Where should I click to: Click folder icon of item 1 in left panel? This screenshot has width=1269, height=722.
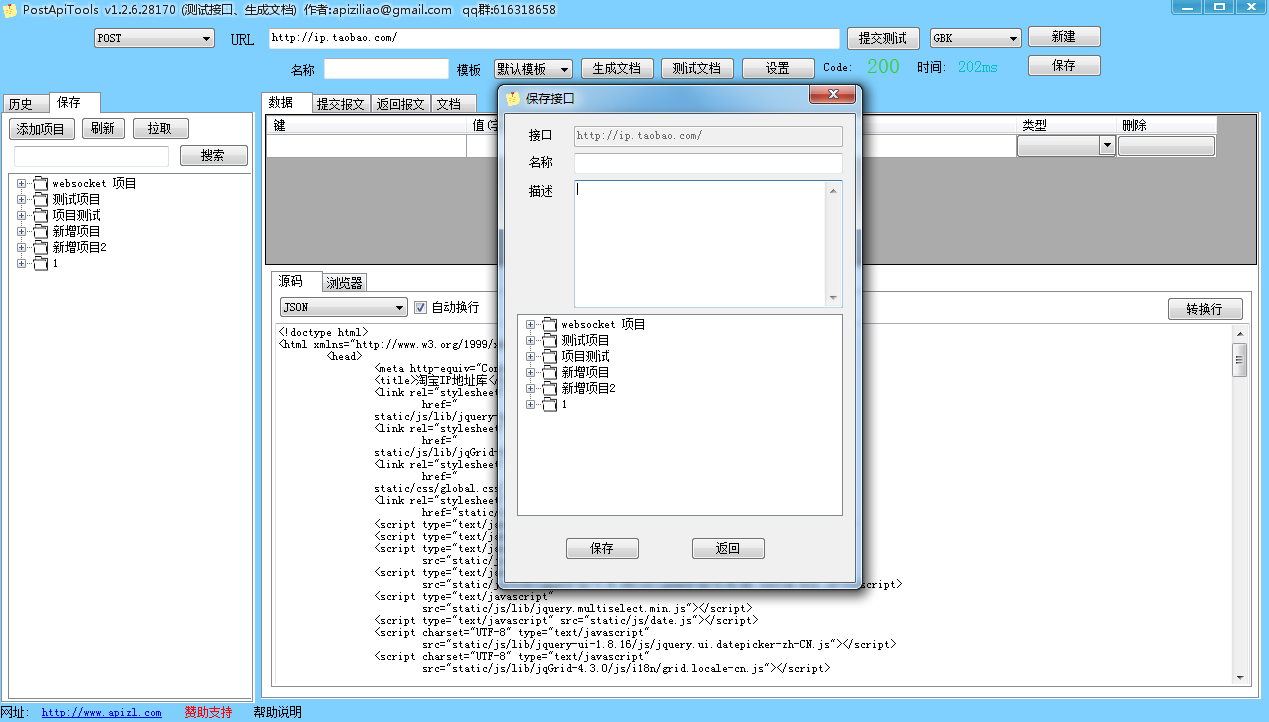point(40,263)
